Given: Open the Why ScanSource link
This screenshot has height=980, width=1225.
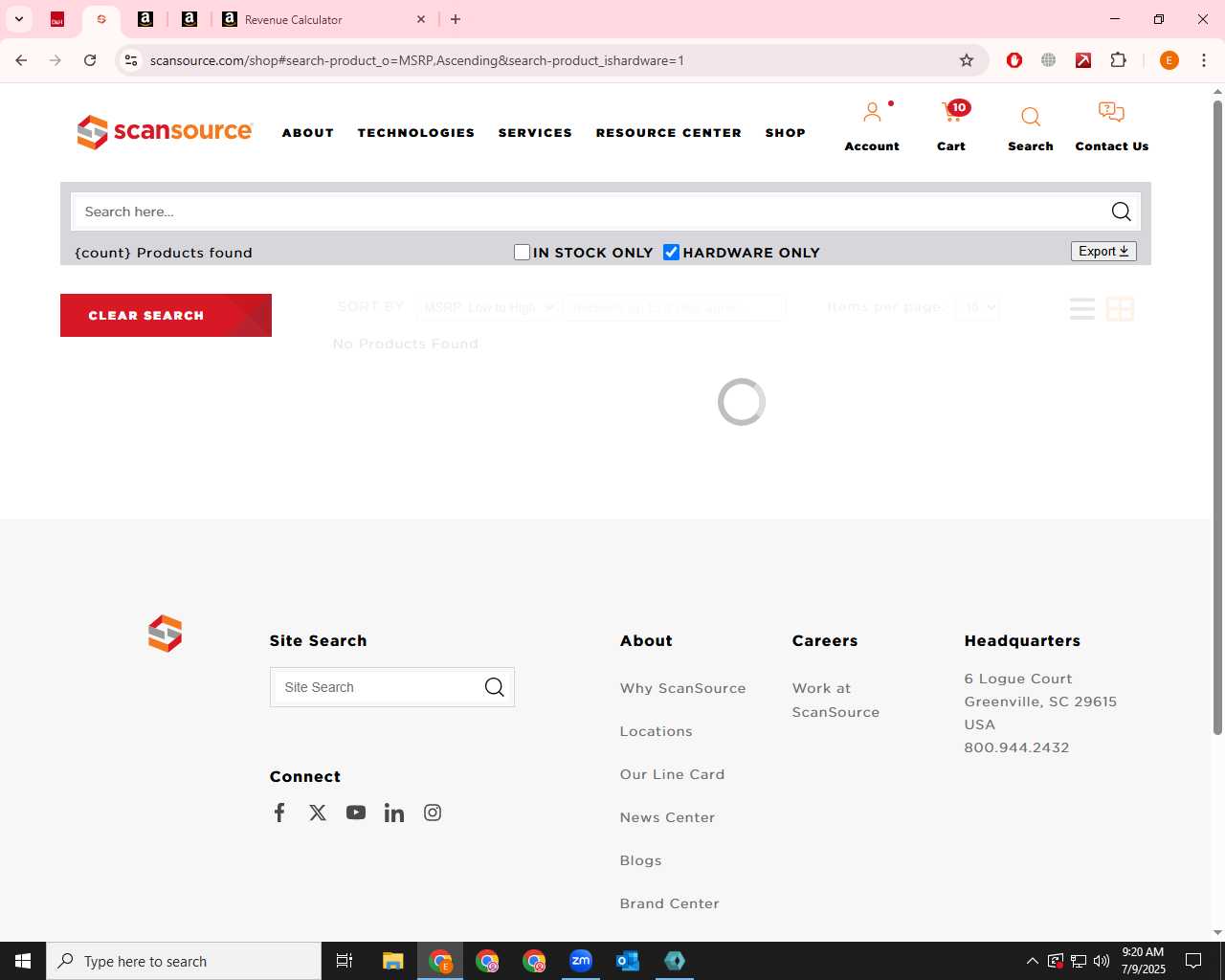Looking at the screenshot, I should pyautogui.click(x=682, y=688).
